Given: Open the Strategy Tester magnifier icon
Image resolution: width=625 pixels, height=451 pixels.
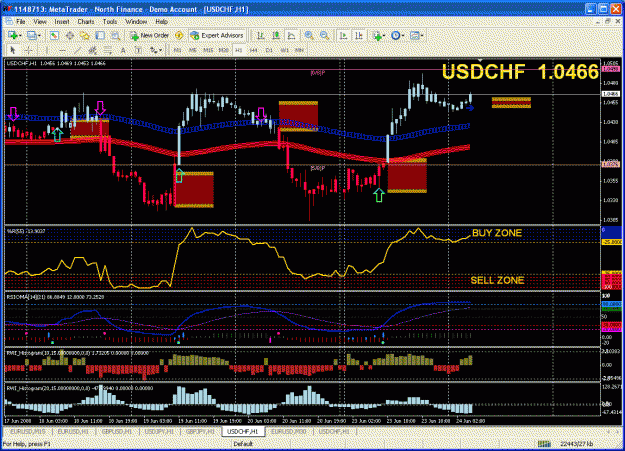Looking at the screenshot, I should (x=116, y=36).
